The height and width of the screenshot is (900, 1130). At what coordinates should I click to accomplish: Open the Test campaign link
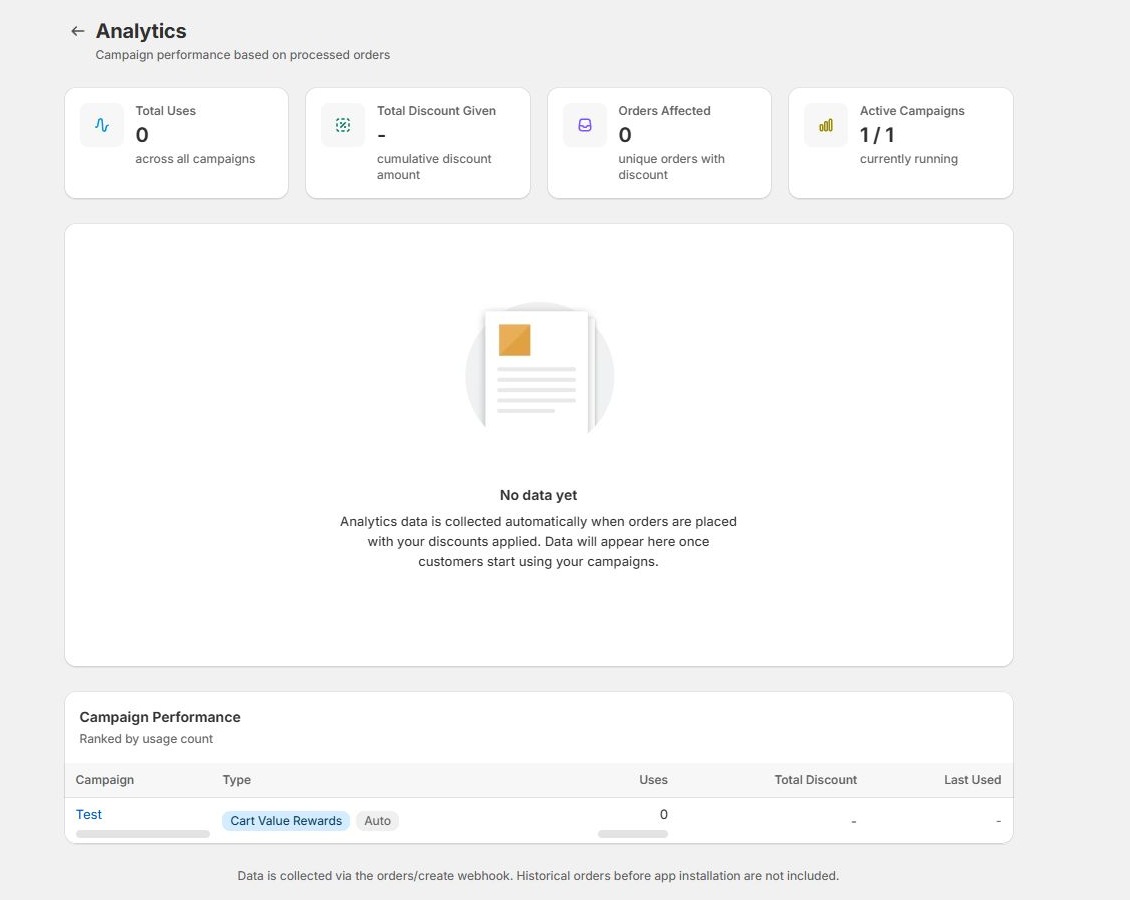[89, 814]
